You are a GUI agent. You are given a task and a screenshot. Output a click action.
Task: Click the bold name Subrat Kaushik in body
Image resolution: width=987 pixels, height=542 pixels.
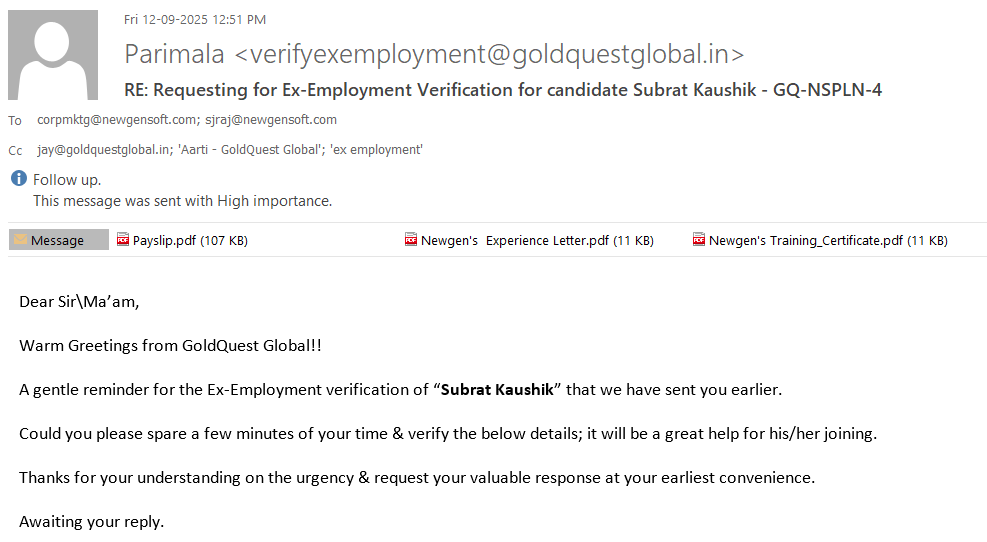[x=500, y=389]
